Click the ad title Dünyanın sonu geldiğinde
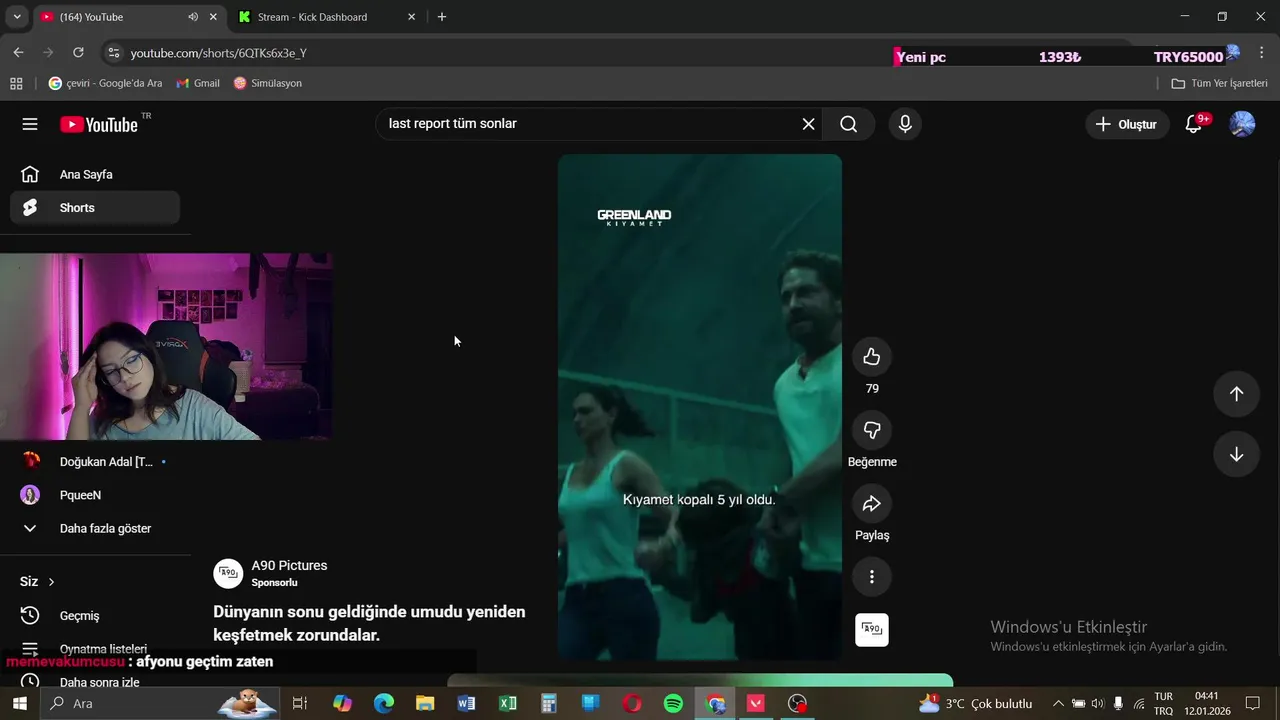 (369, 623)
